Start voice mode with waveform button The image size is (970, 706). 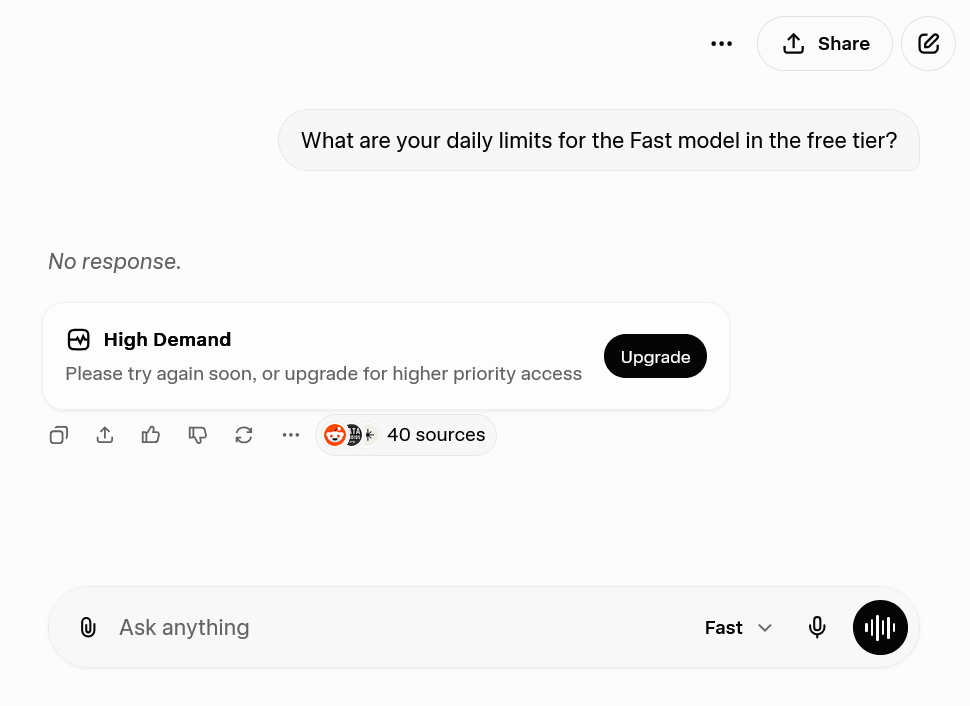880,628
